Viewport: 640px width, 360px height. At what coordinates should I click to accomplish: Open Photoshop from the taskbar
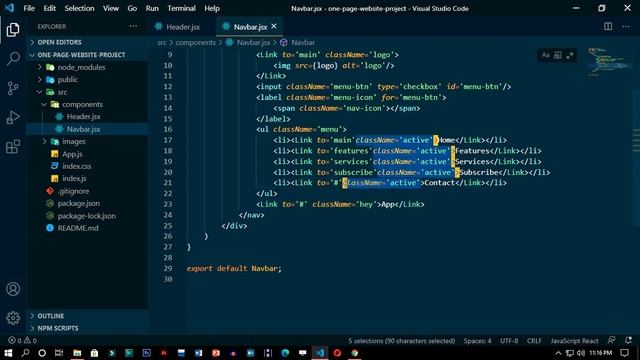(147, 353)
